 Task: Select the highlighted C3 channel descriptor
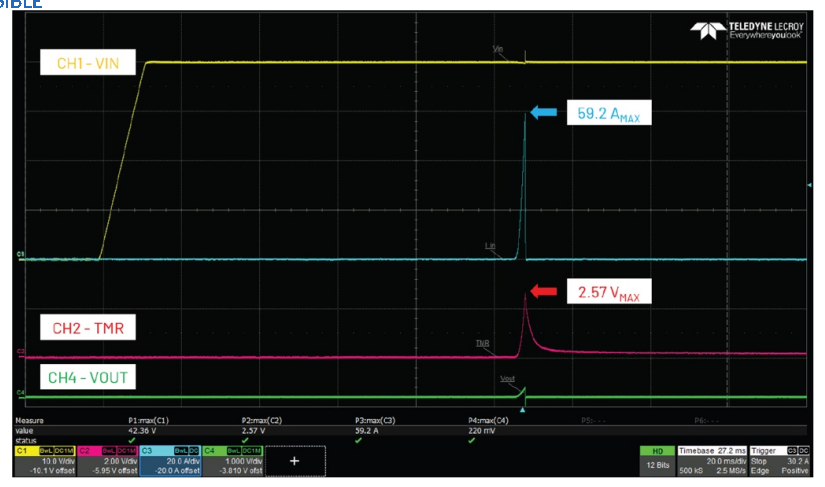click(x=170, y=461)
